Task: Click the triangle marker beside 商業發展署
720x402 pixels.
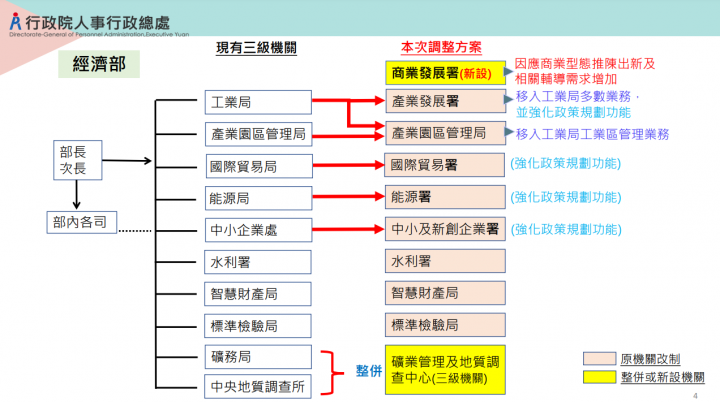Action: point(508,71)
